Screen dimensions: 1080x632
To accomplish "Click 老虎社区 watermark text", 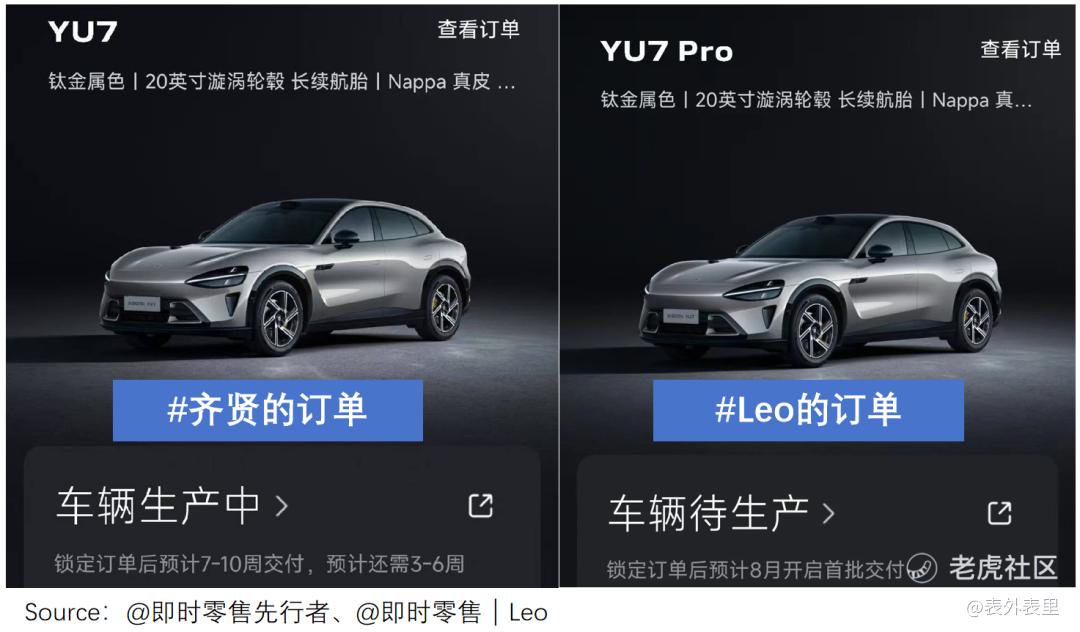I will pos(1003,568).
